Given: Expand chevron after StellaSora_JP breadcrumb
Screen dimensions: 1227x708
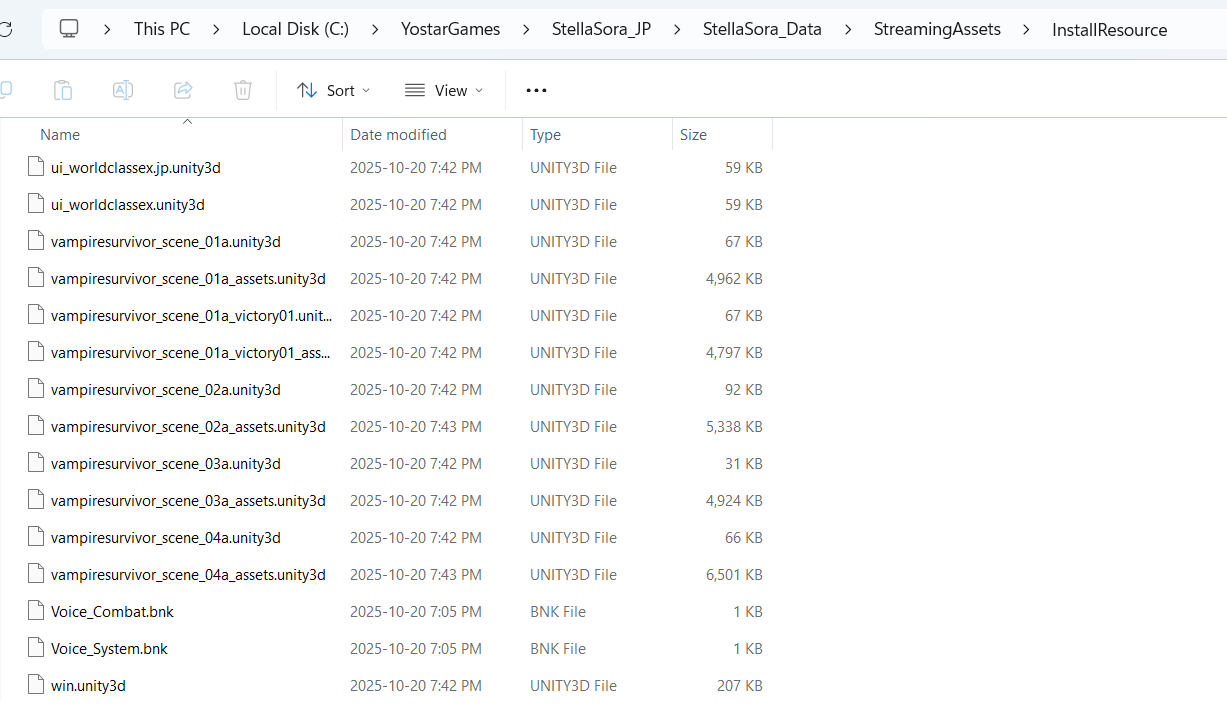Looking at the screenshot, I should click(x=677, y=29).
